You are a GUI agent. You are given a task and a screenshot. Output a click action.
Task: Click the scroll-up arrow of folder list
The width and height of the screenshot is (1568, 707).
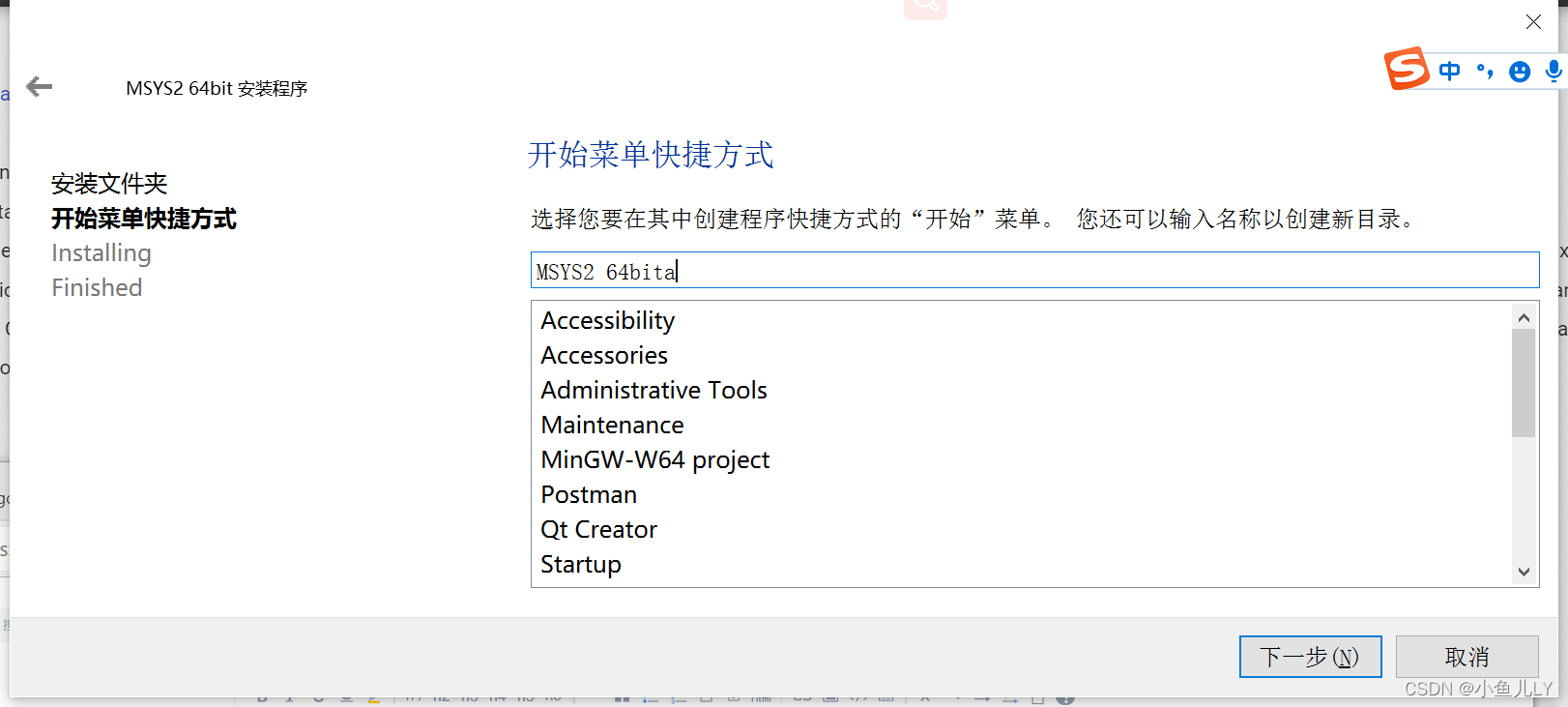1524,317
